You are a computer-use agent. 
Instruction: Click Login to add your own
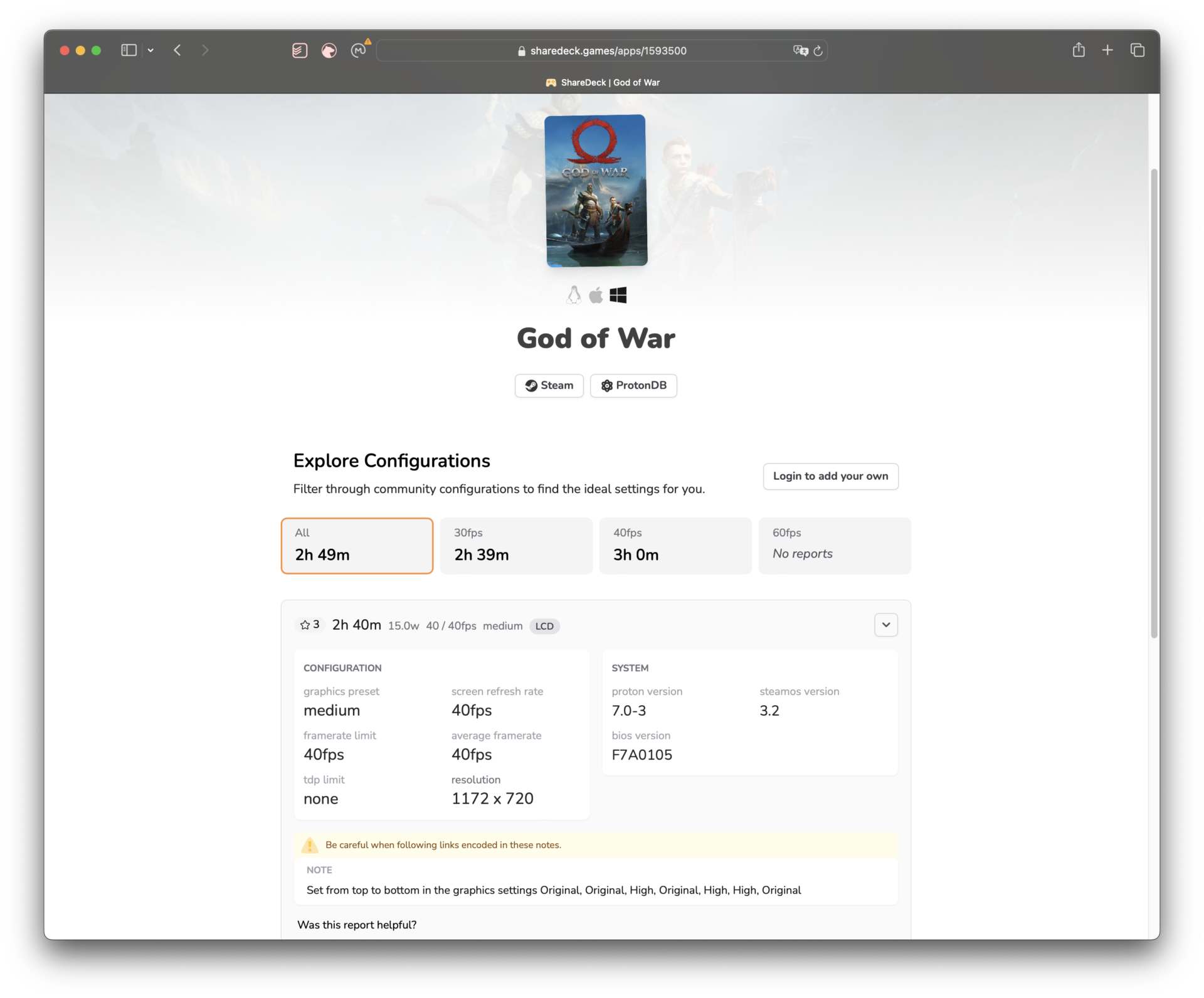pos(830,476)
